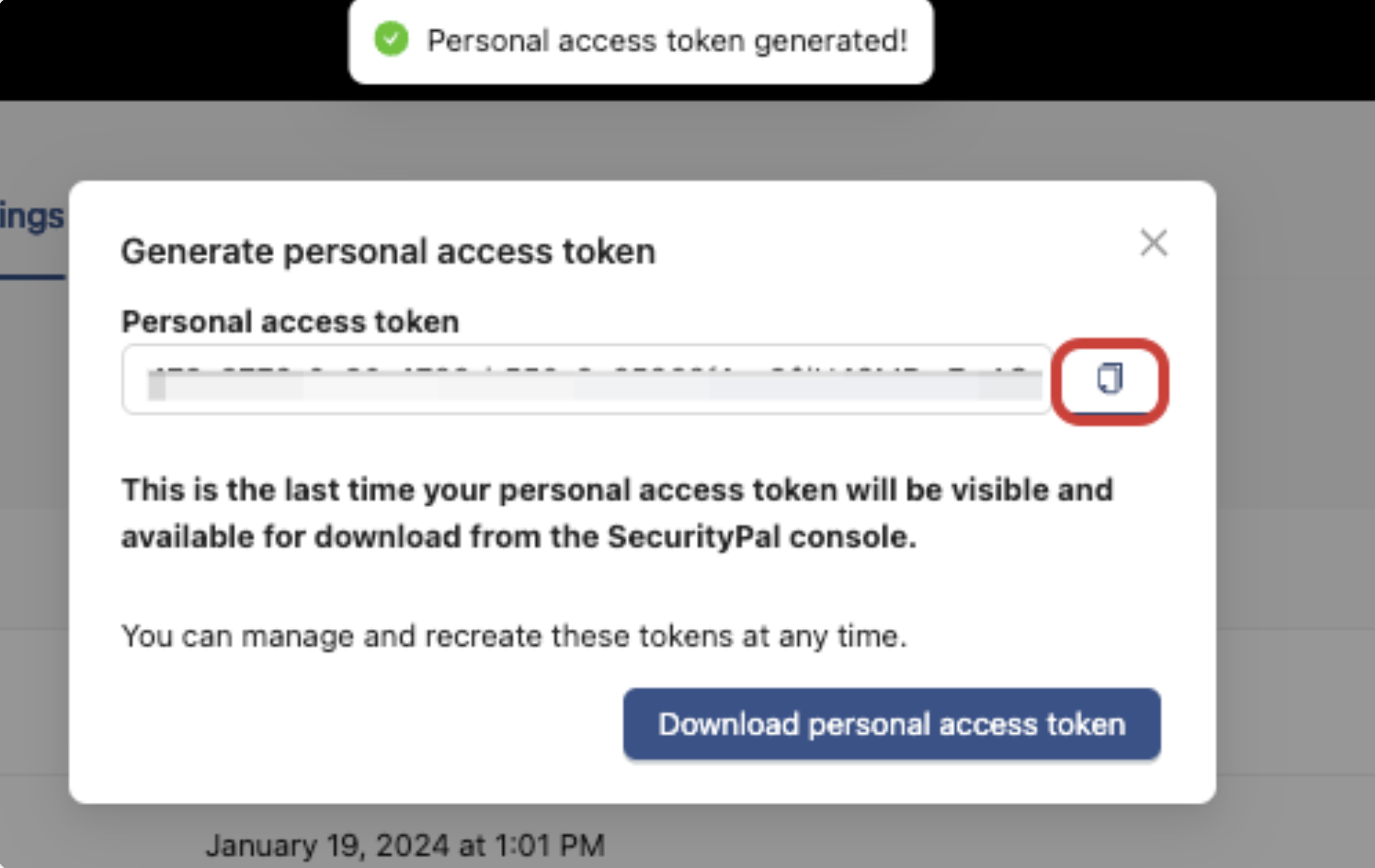The image size is (1375, 868).
Task: Click the 'manage and recreate these tokens' note
Action: [514, 636]
